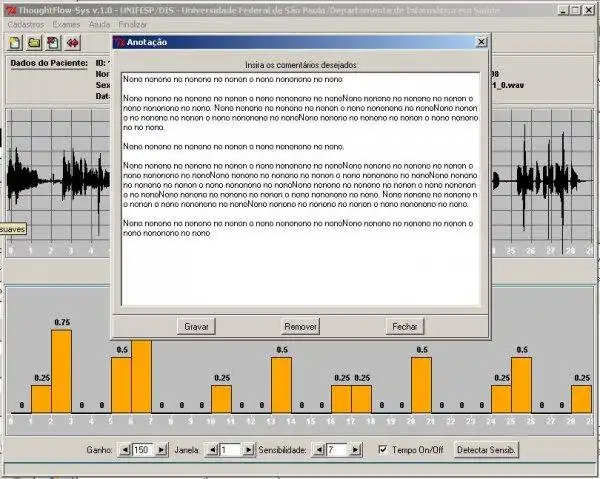
Task: Increase Janela with right arrow
Action: pos(249,450)
